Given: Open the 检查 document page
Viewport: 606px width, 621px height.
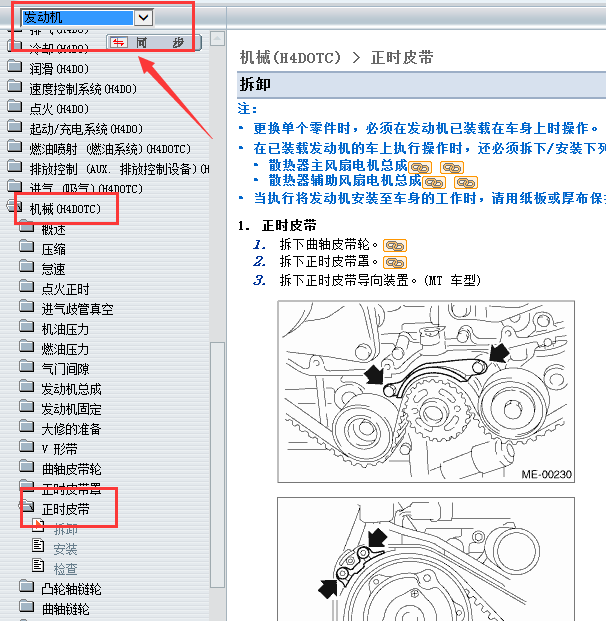Looking at the screenshot, I should pyautogui.click(x=65, y=568).
